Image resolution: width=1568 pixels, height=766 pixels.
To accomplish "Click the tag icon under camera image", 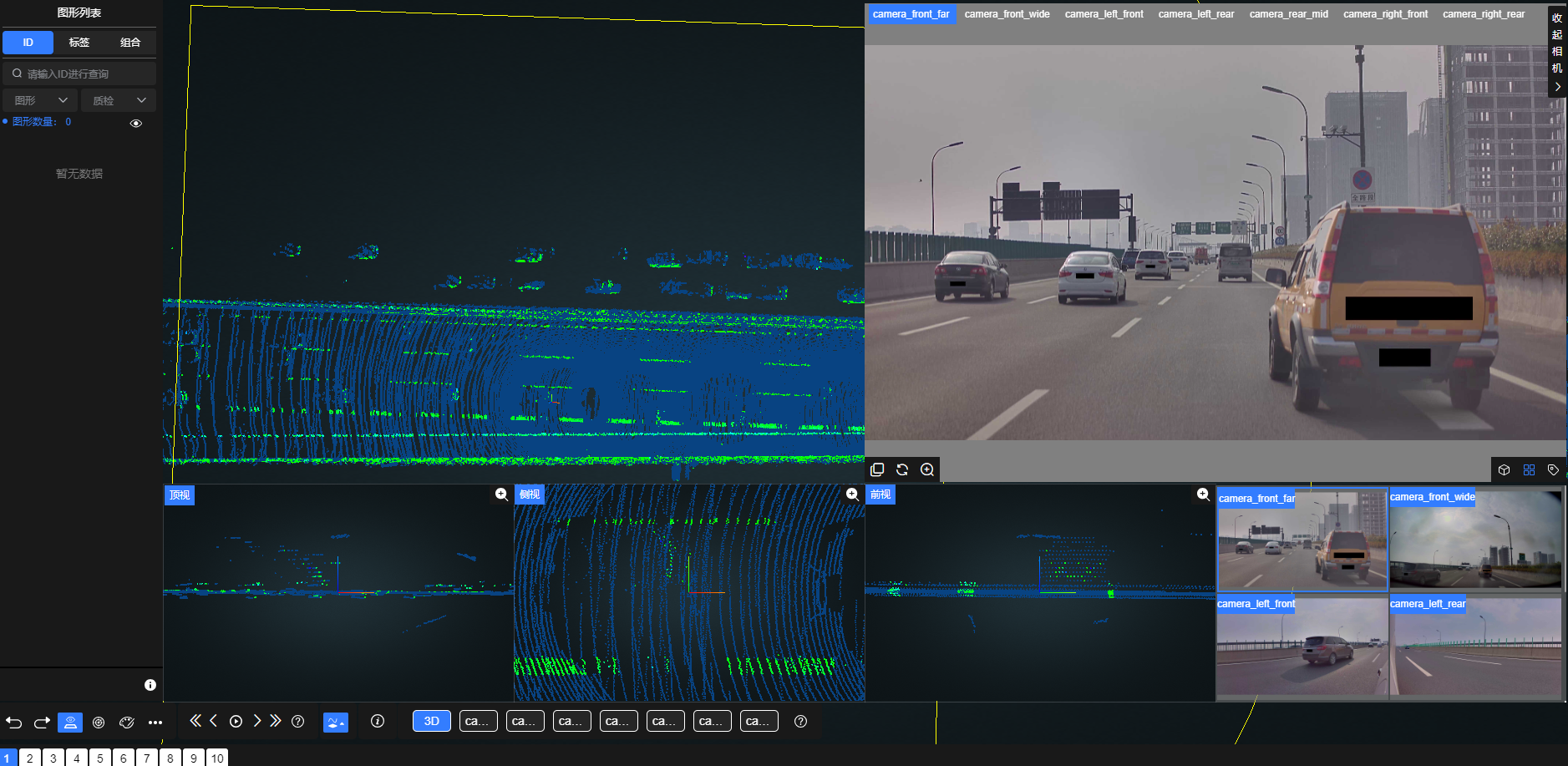I will [x=1553, y=470].
